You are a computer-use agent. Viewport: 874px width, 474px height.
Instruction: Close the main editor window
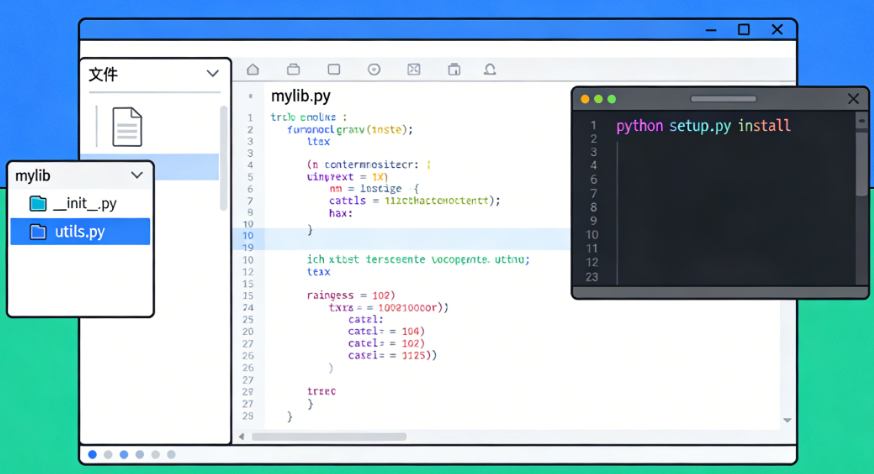[x=777, y=30]
